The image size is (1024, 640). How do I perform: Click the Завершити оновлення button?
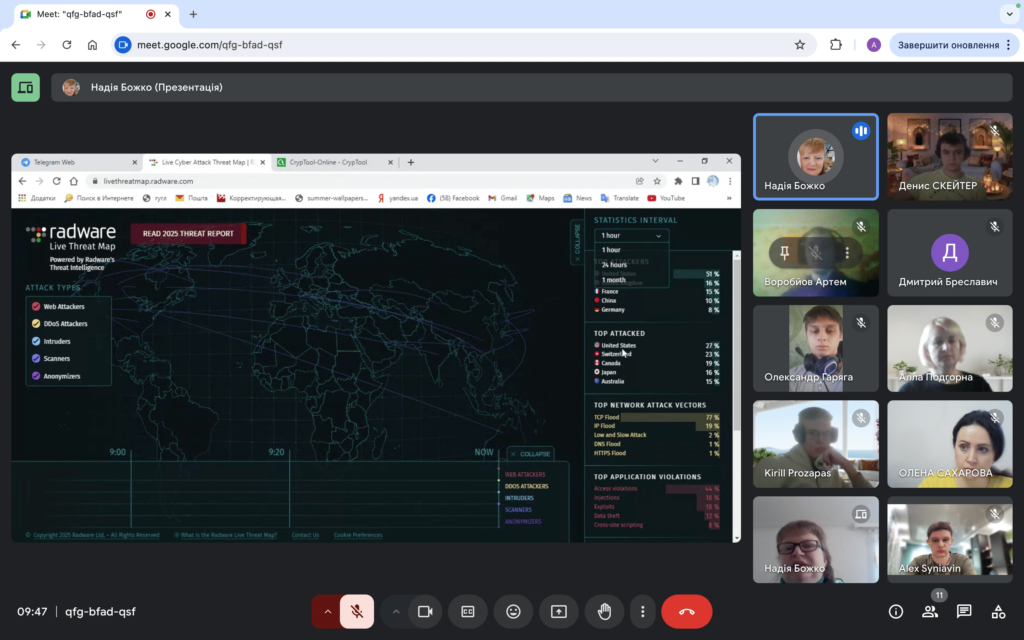[x=953, y=45]
